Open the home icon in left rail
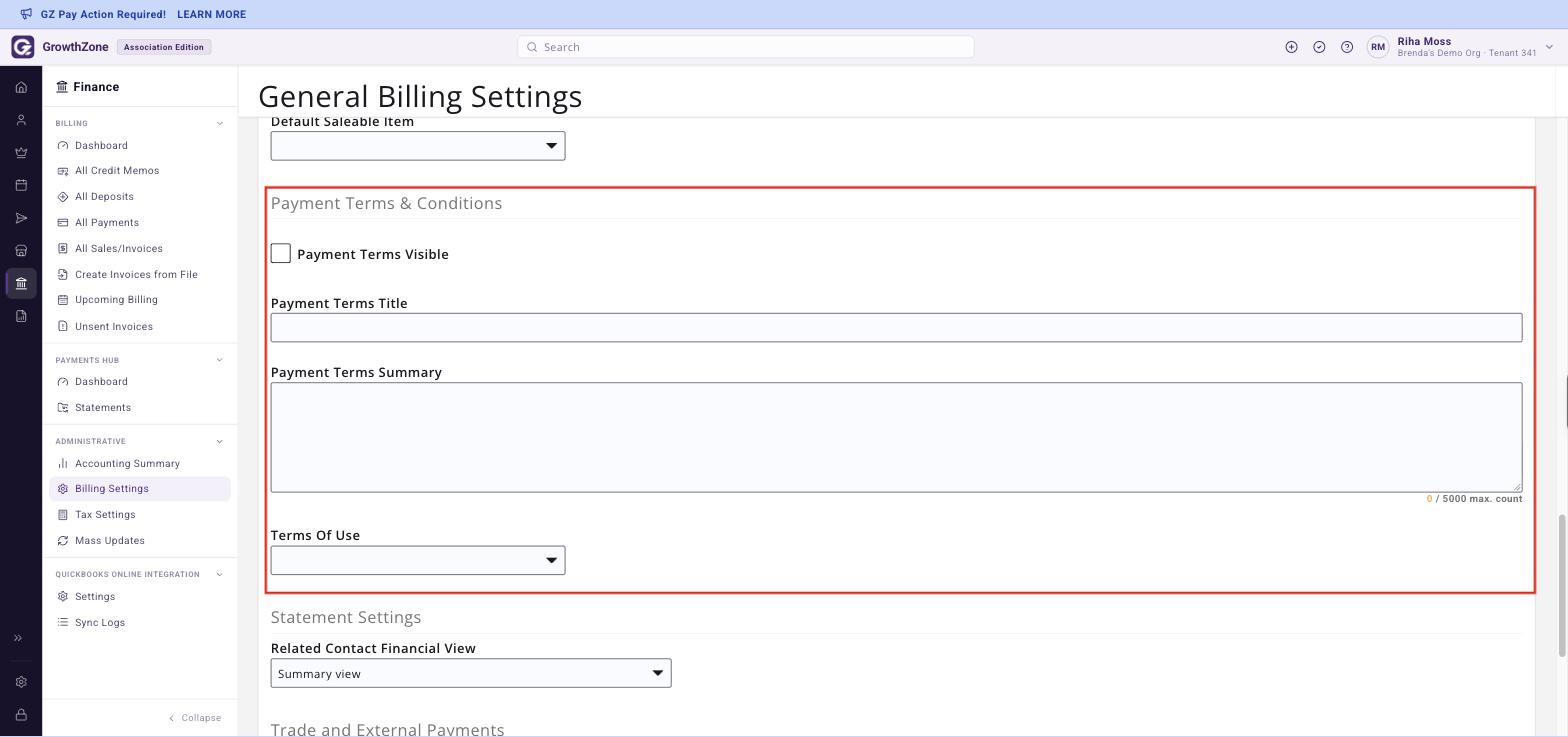 coord(21,87)
